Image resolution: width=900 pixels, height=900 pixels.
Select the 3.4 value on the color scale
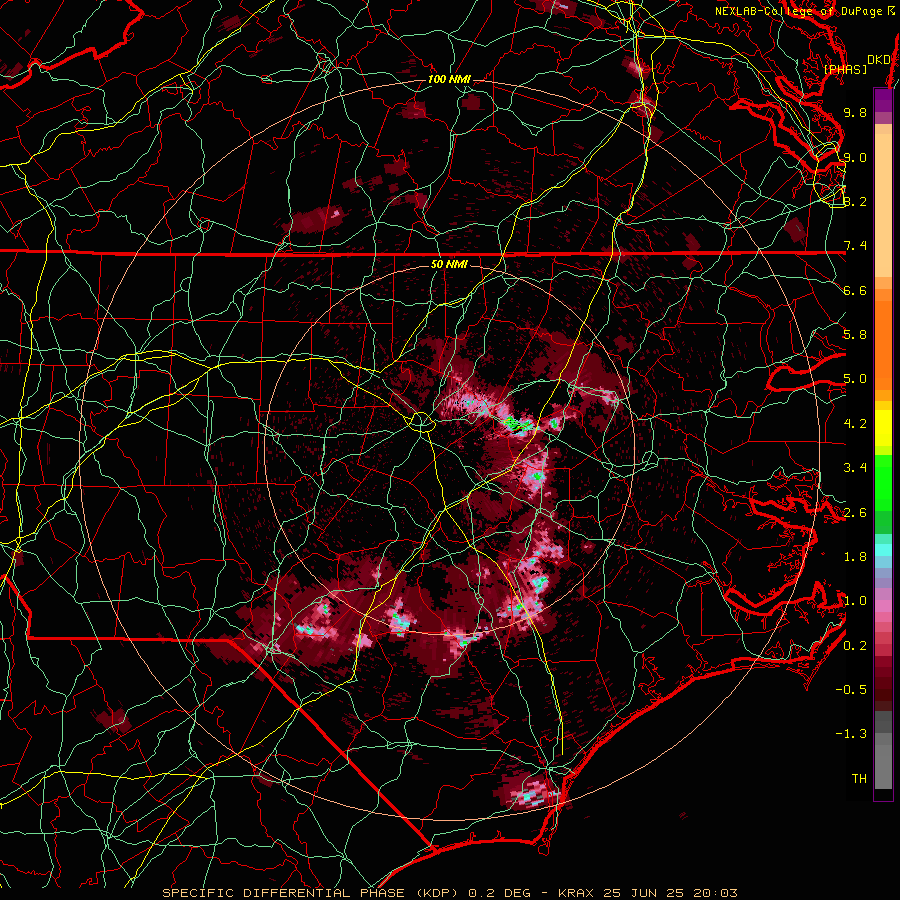(x=855, y=468)
